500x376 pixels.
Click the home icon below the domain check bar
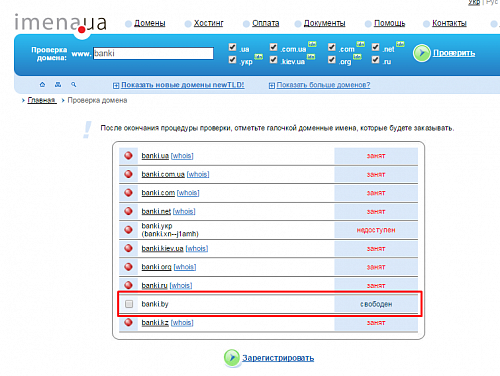(x=42, y=85)
